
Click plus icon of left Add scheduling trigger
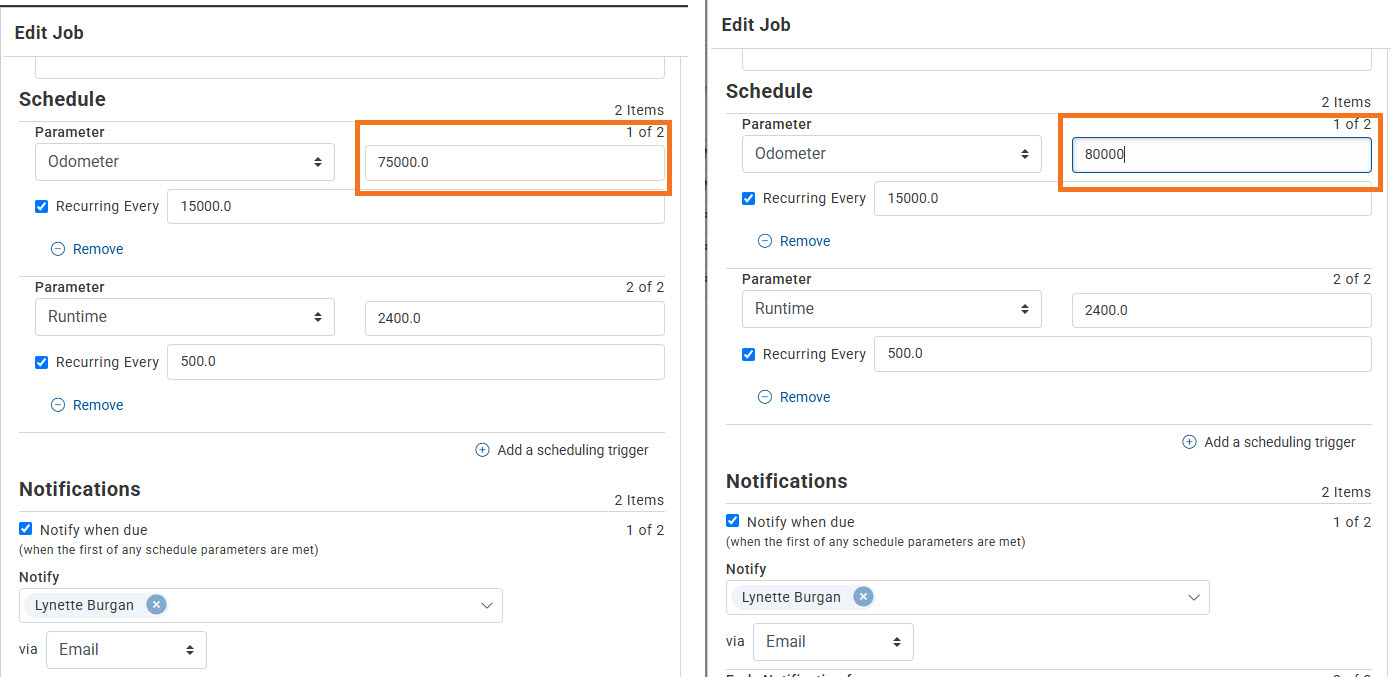482,450
